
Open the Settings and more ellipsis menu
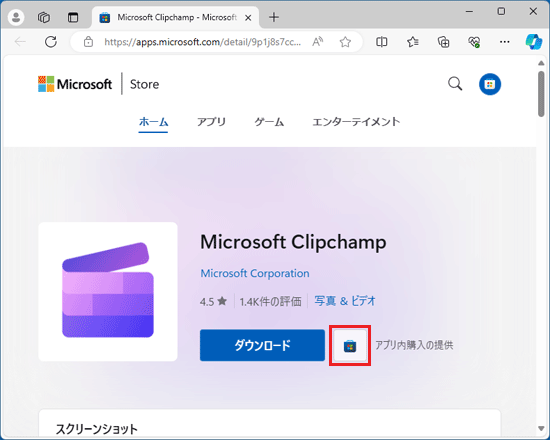[504, 42]
